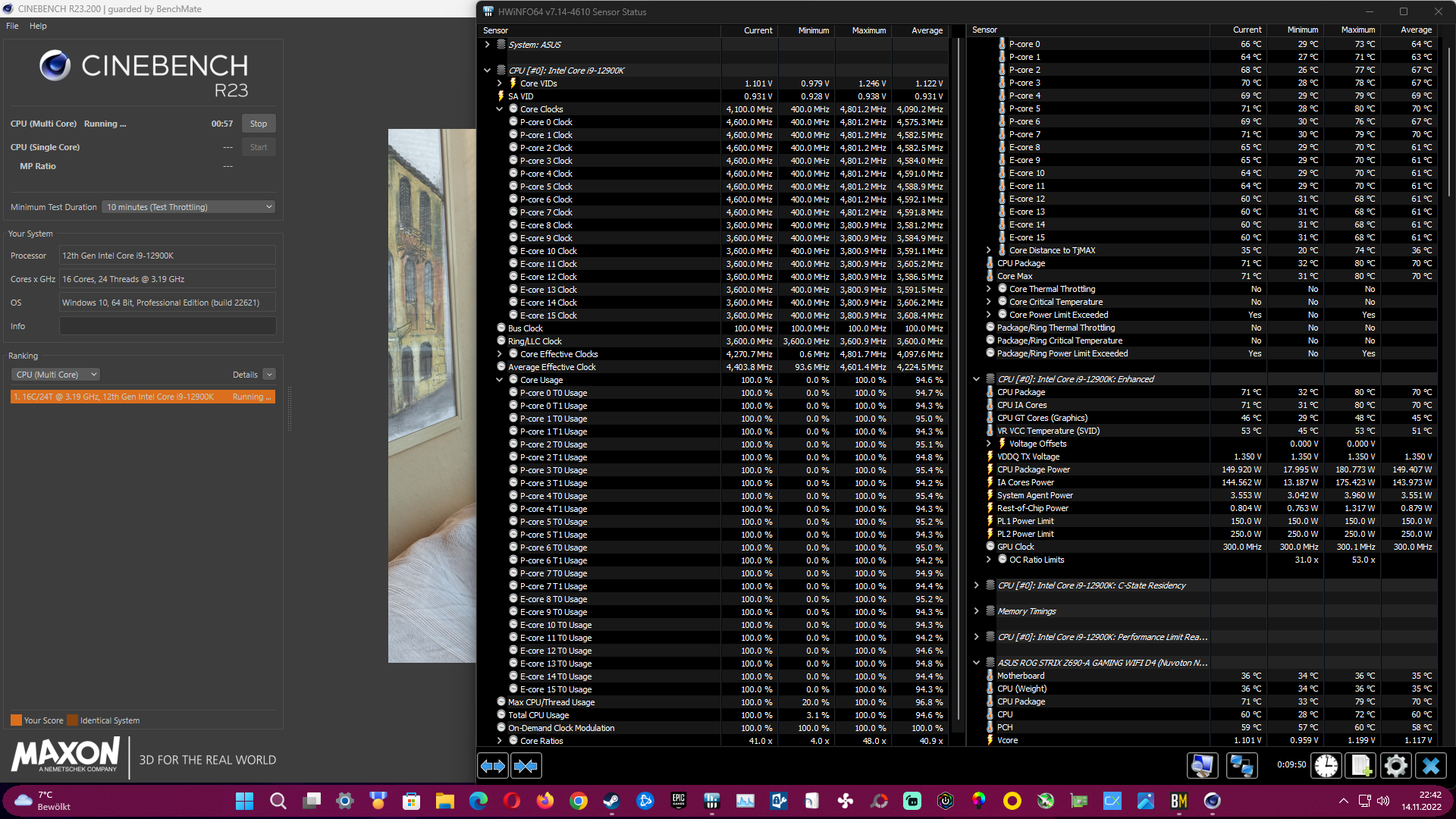1456x819 pixels.
Task: Open the Help menu in Cinebench
Action: point(37,25)
